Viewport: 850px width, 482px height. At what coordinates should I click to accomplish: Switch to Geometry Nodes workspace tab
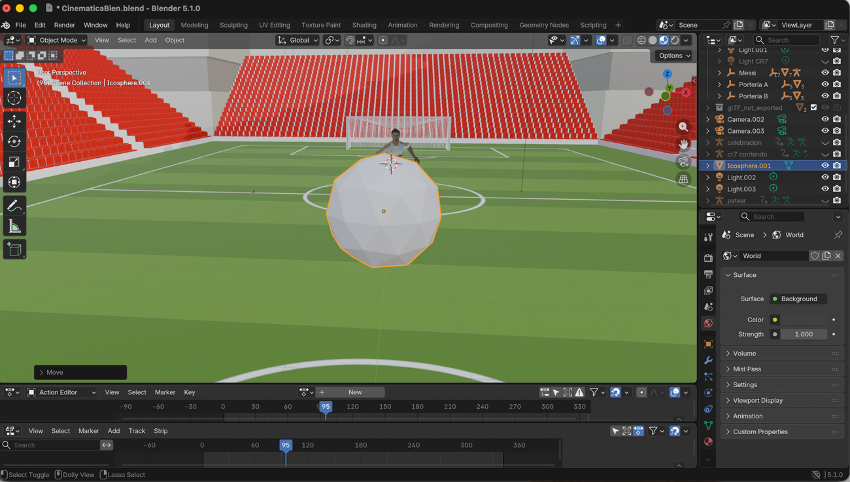544,25
